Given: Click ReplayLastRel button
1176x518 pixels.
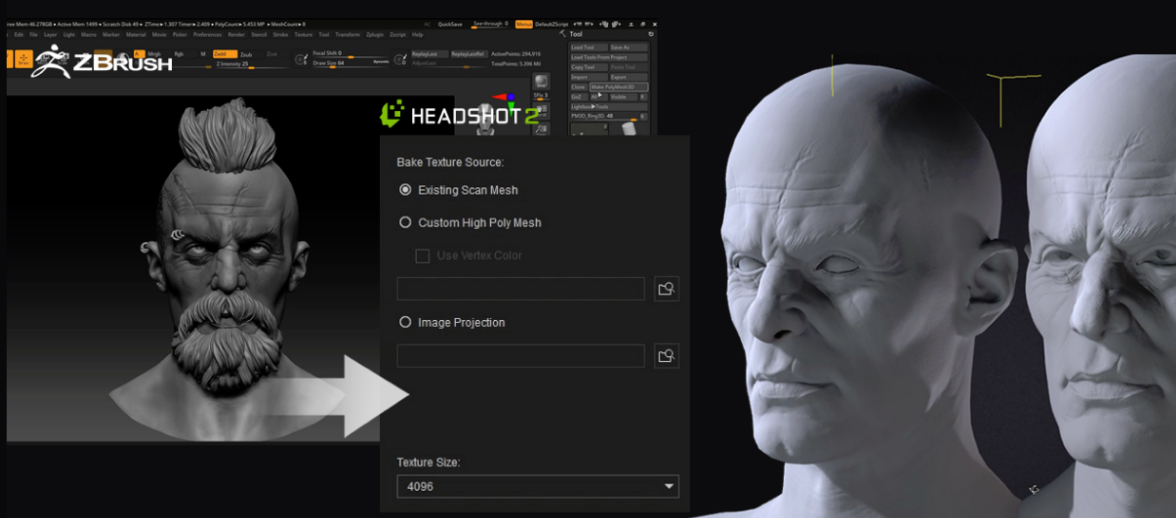Looking at the screenshot, I should coord(470,54).
